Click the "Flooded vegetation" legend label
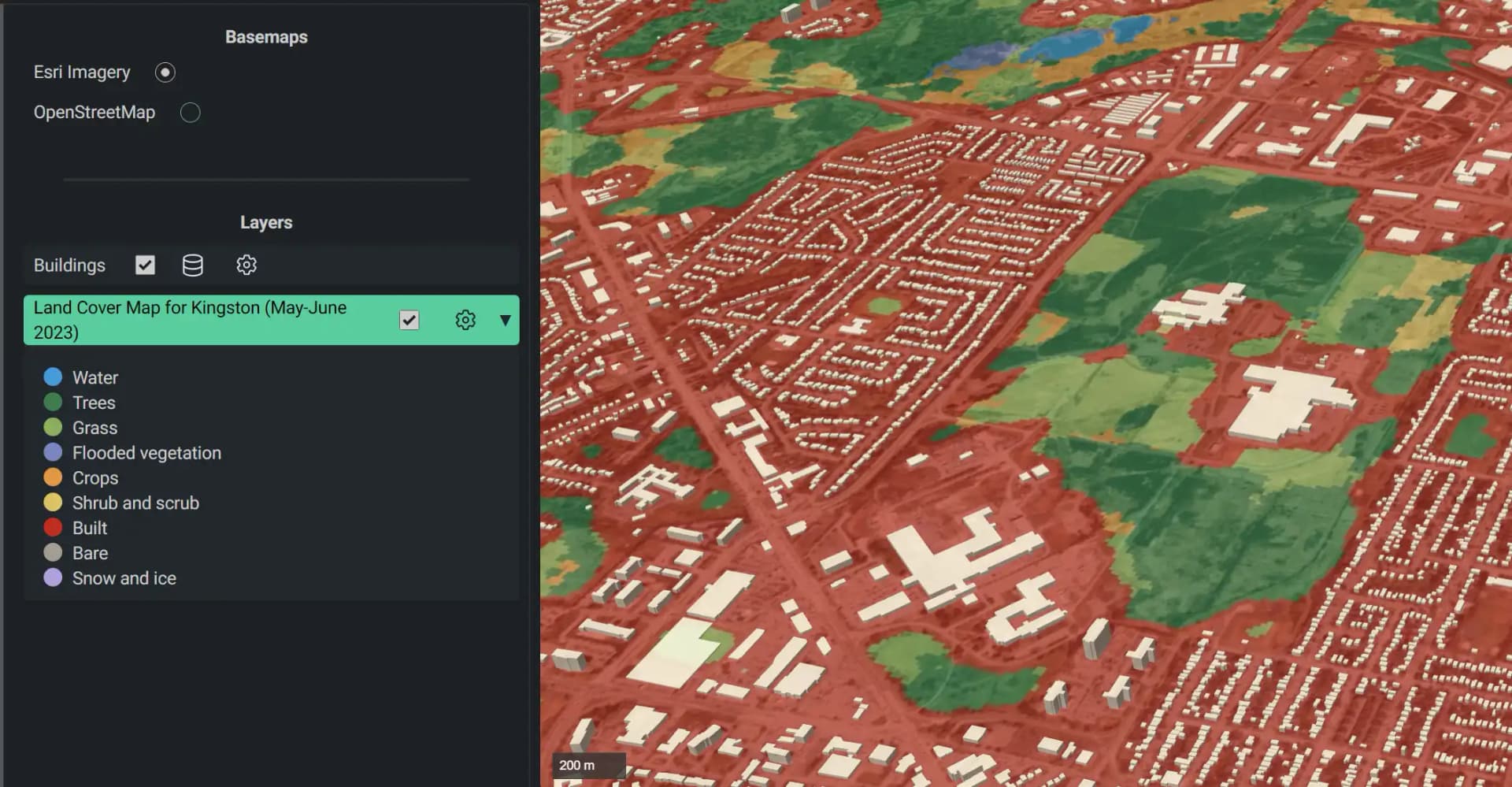The image size is (1512, 787). (146, 453)
